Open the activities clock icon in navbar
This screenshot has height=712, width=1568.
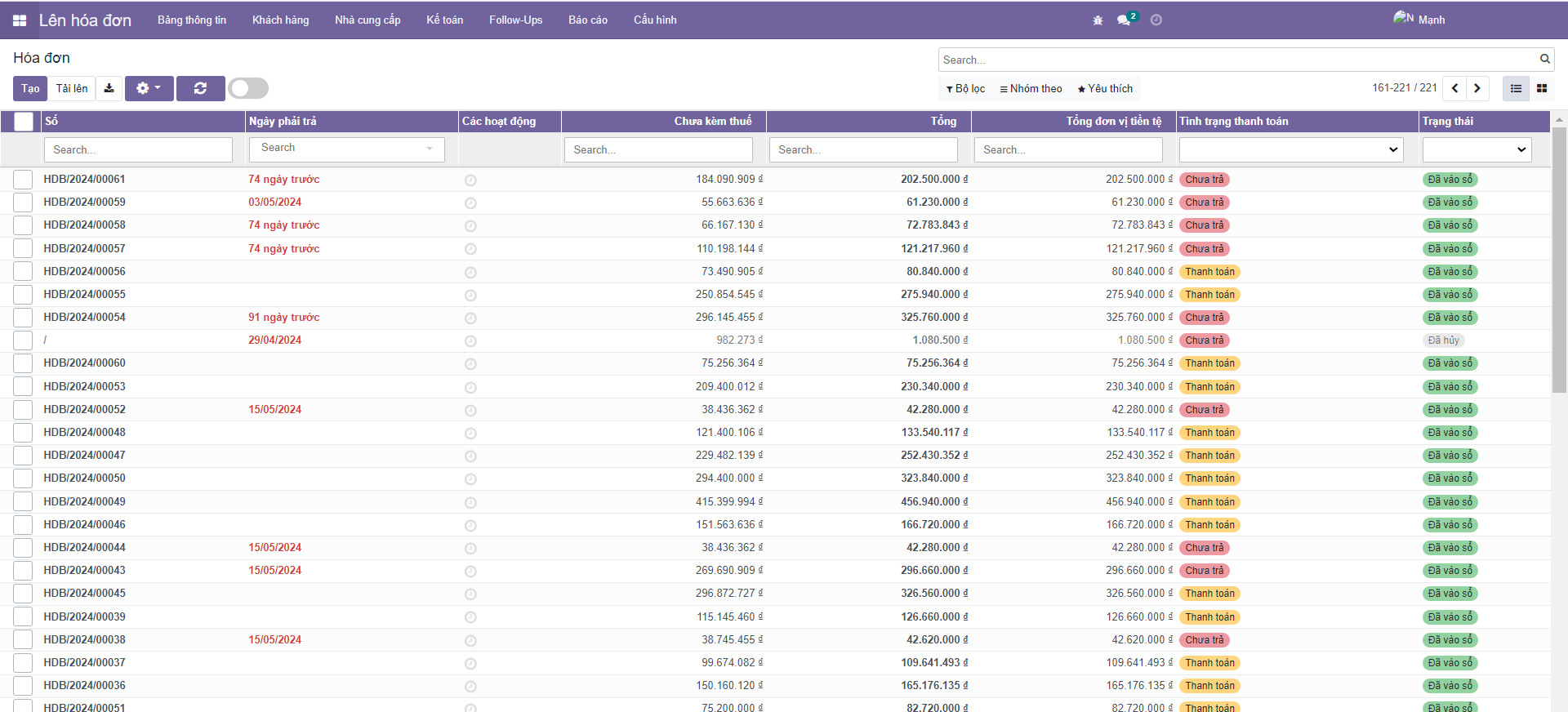click(1156, 20)
